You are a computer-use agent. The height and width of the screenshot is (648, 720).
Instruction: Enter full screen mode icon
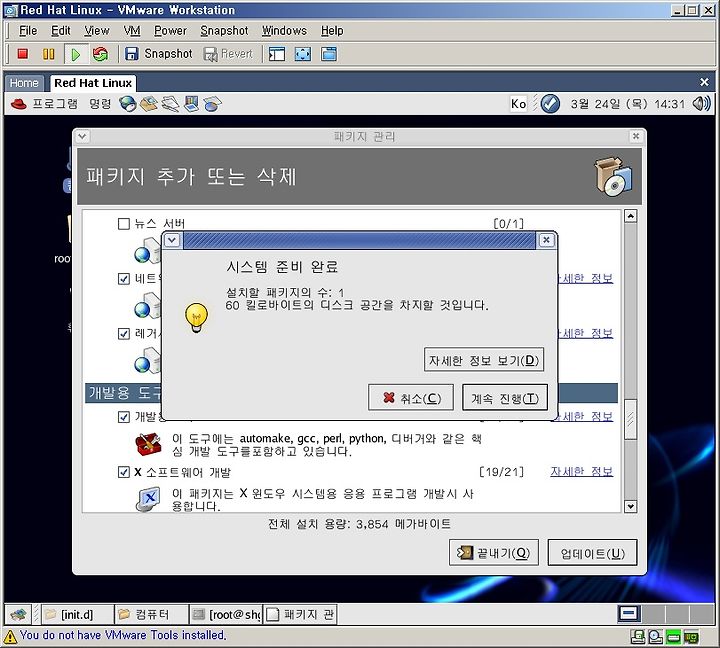(303, 54)
